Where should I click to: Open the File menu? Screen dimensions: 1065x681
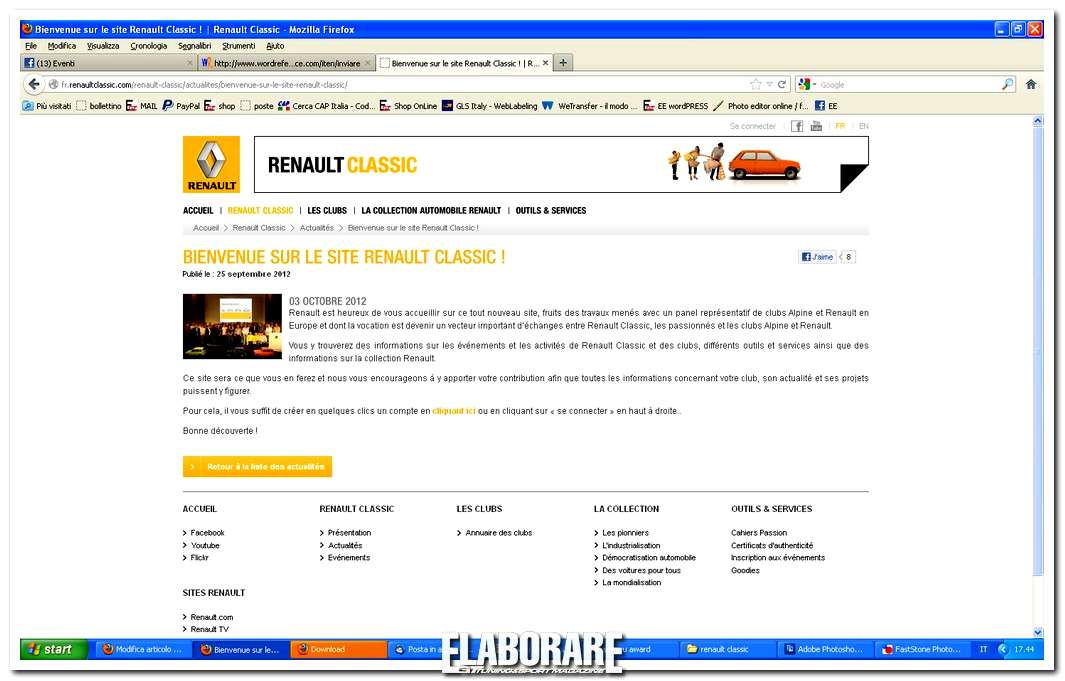pos(31,45)
